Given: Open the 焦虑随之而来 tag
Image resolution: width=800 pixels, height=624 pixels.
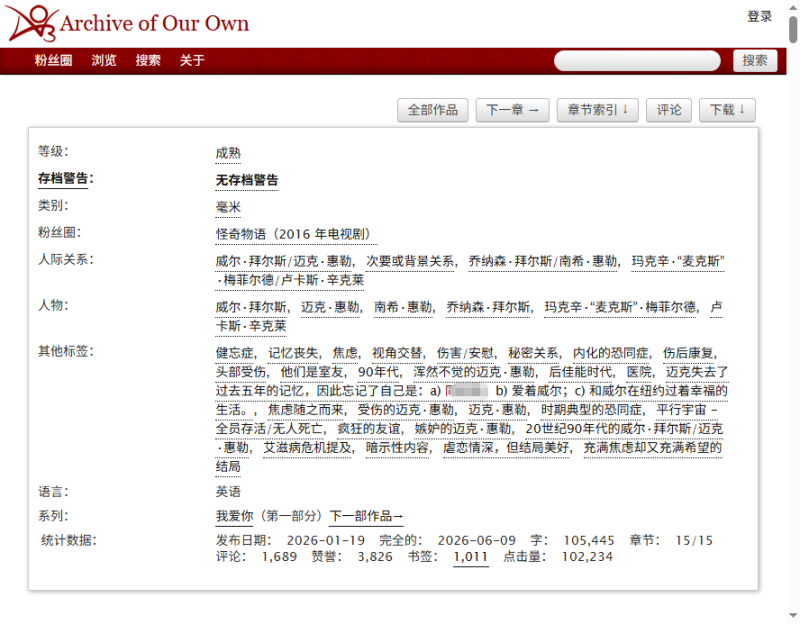Looking at the screenshot, I should click(x=306, y=410).
